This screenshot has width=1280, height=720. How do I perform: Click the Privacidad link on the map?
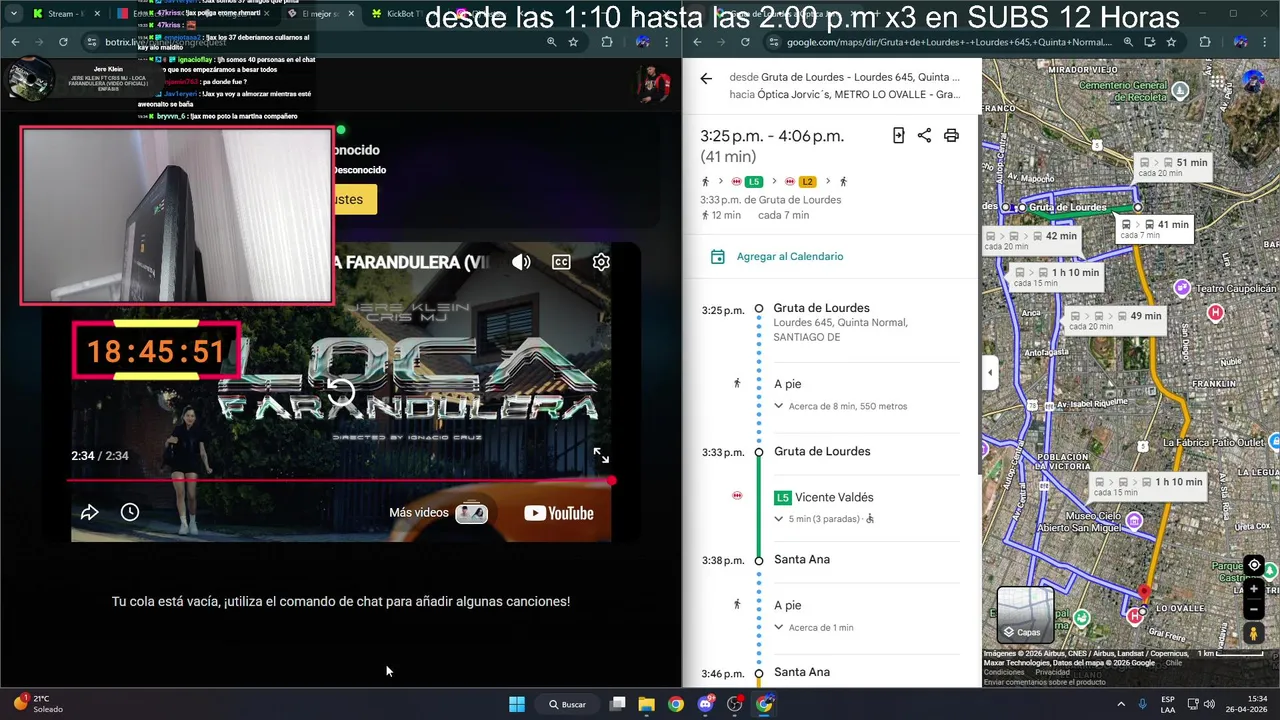1052,673
